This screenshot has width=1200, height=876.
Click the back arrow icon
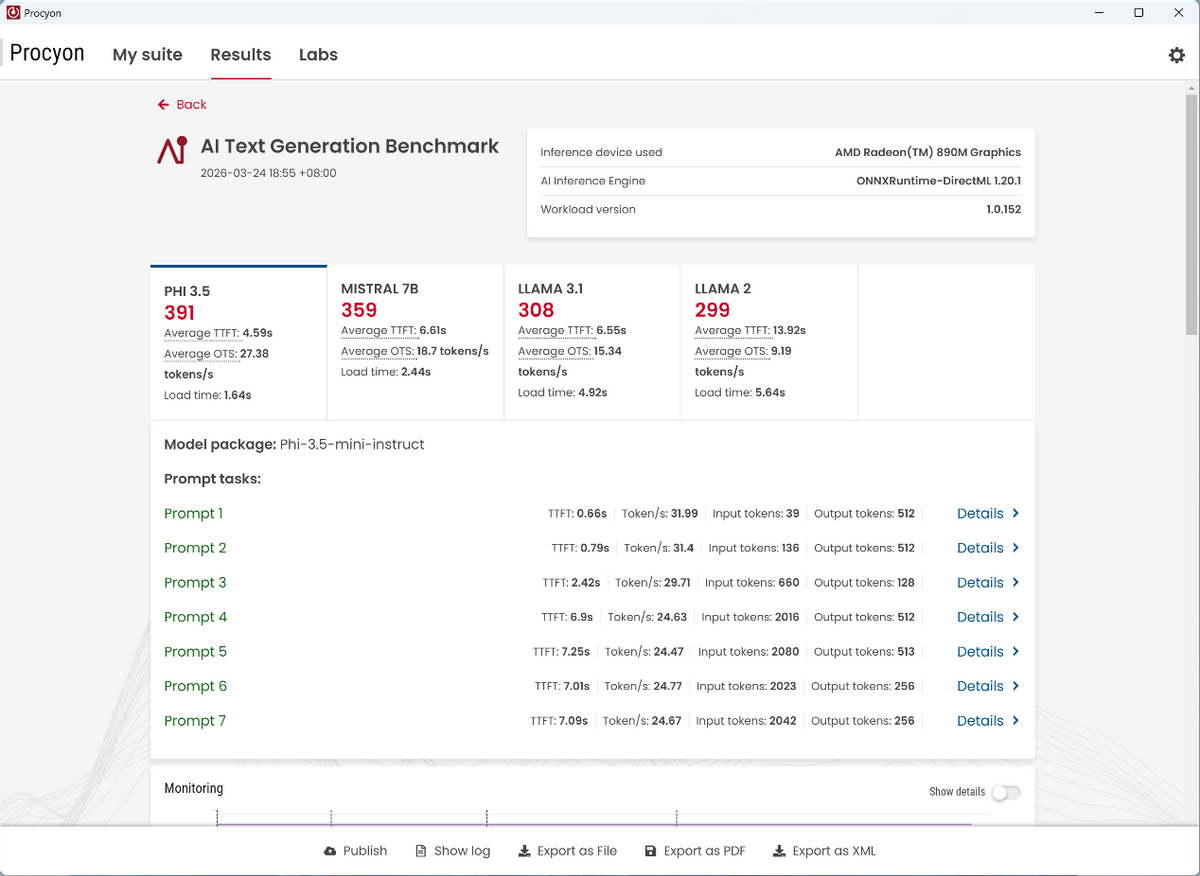pyautogui.click(x=163, y=104)
